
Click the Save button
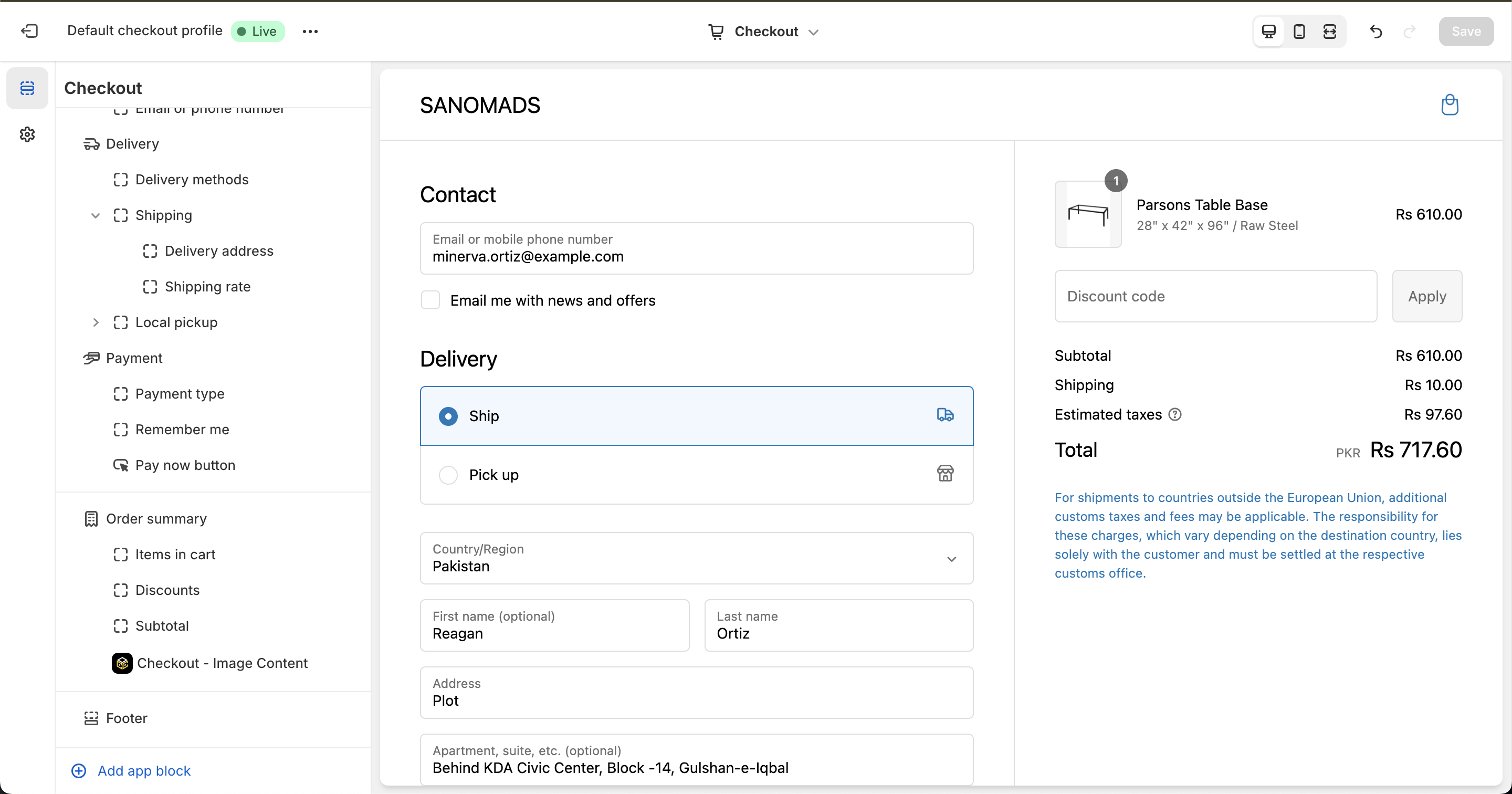1466,31
